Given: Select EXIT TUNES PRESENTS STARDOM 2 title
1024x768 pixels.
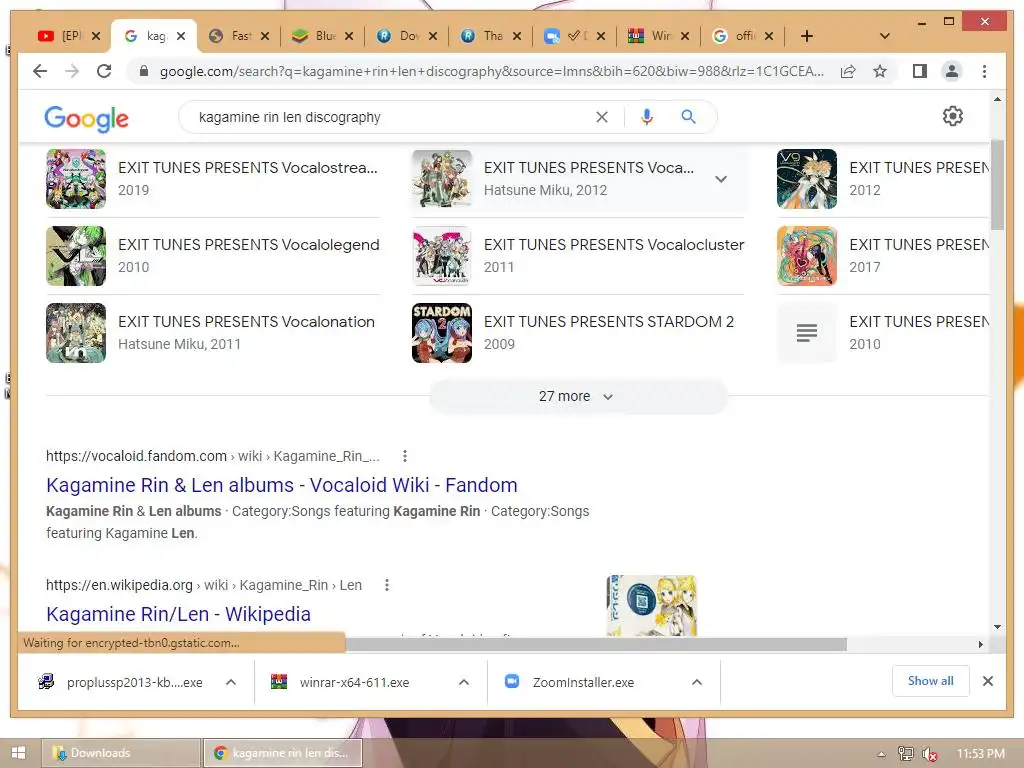Looking at the screenshot, I should pos(609,322).
